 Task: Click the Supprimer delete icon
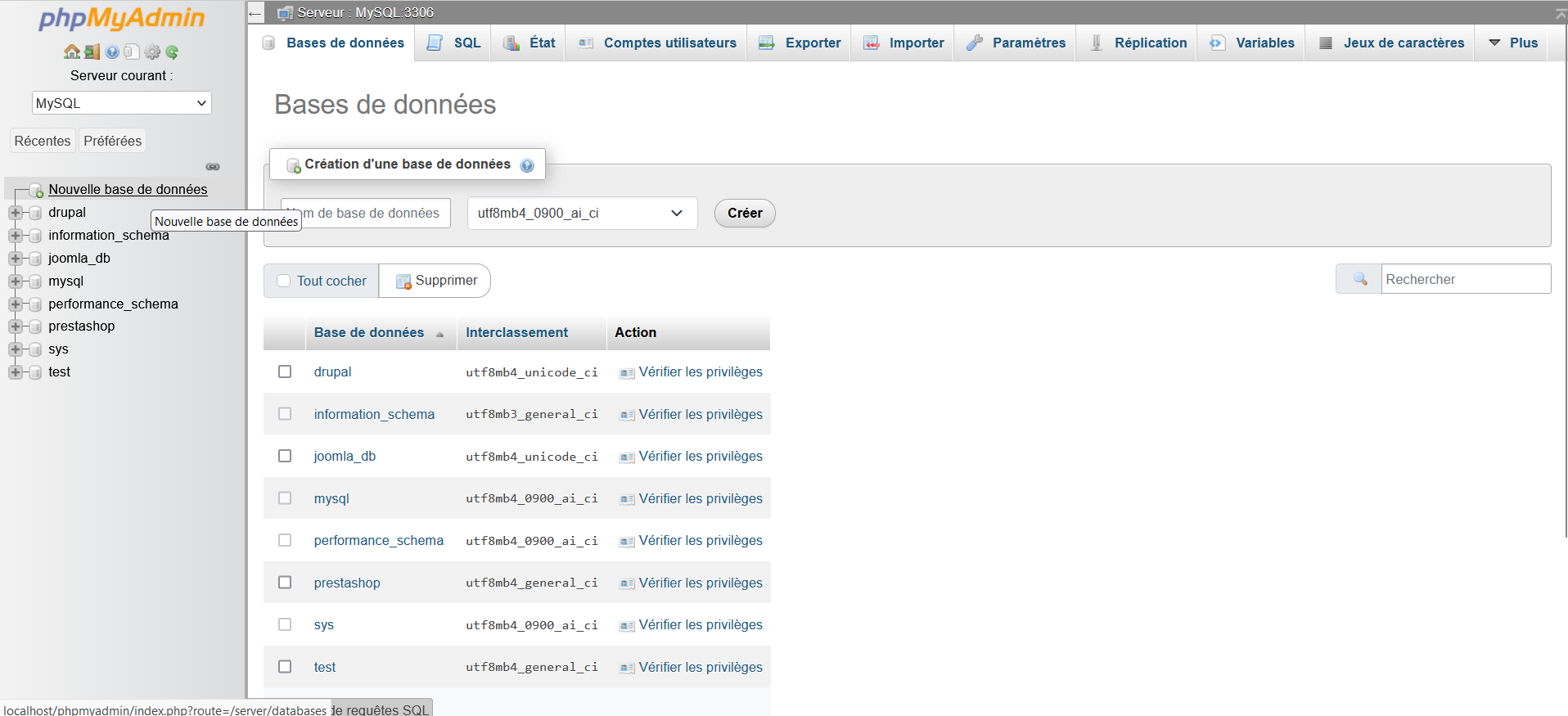click(403, 281)
